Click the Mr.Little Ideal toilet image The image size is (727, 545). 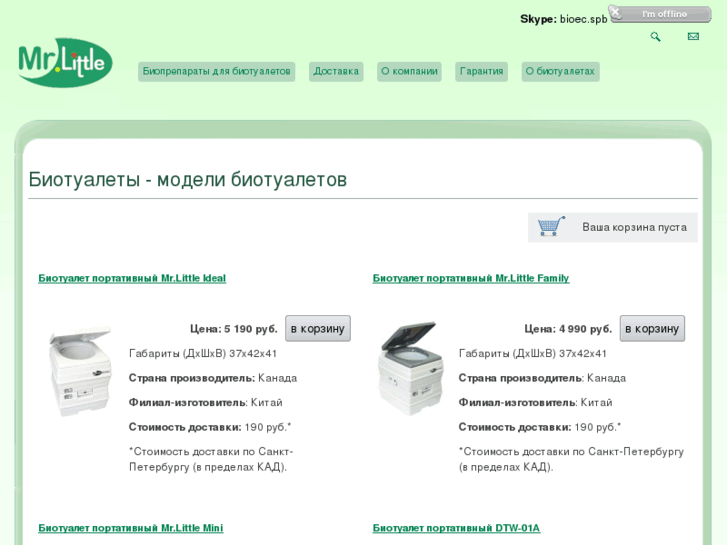click(80, 370)
